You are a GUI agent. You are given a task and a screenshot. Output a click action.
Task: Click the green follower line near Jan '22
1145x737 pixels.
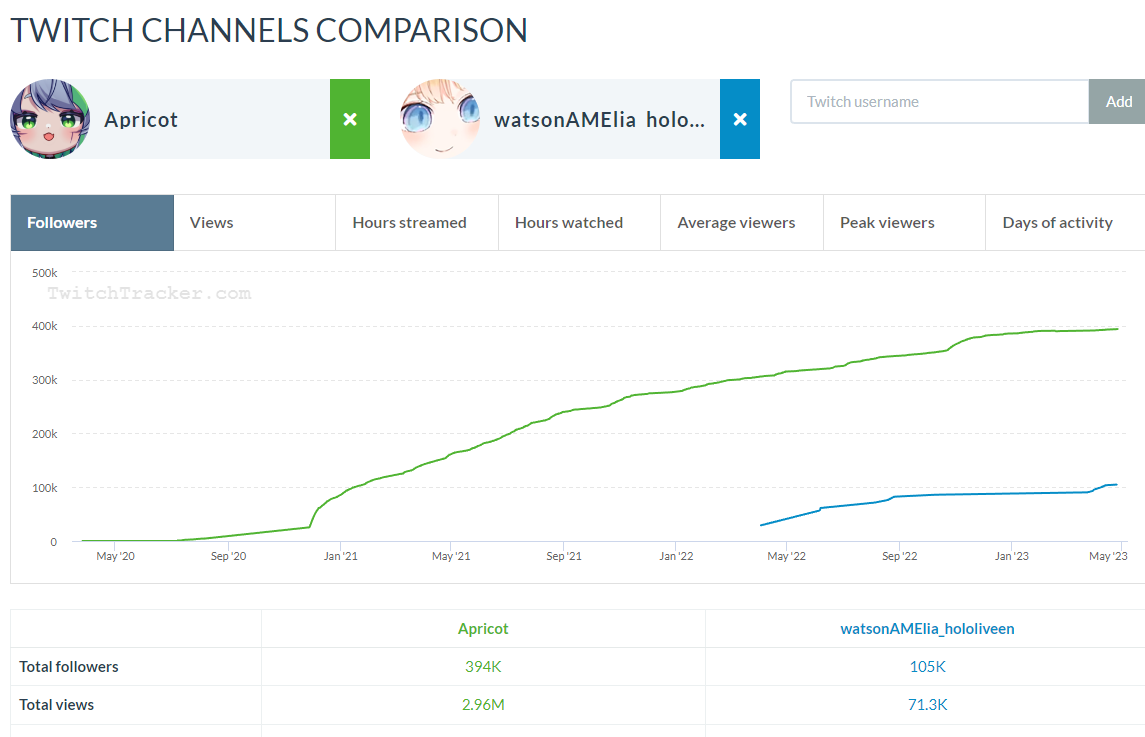click(677, 392)
